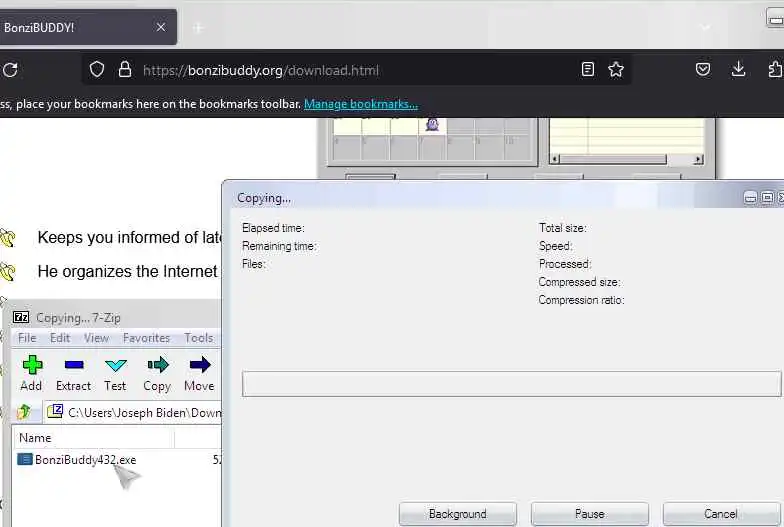Open the 7-Zip File menu
The height and width of the screenshot is (527, 784).
[27, 338]
